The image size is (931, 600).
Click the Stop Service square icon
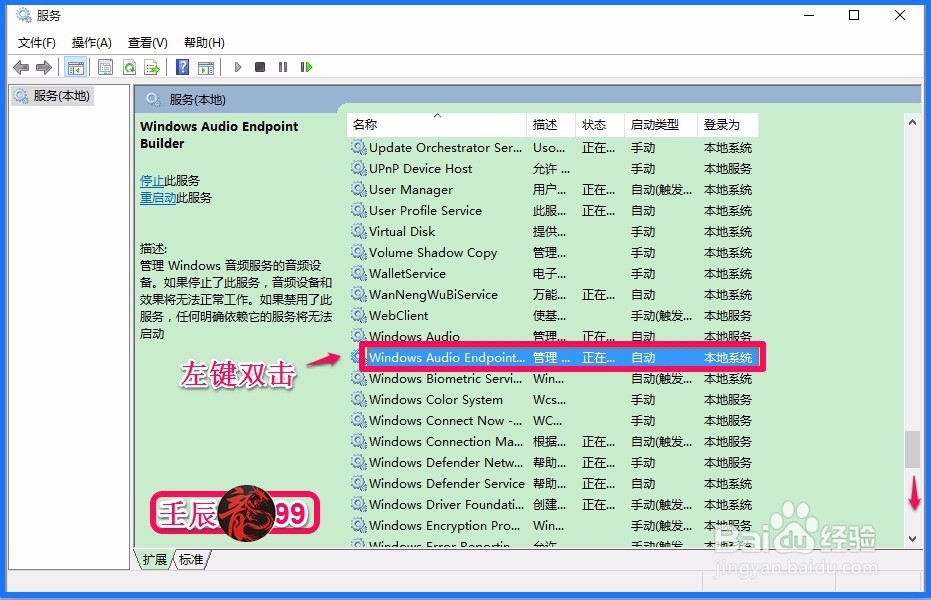pos(259,67)
